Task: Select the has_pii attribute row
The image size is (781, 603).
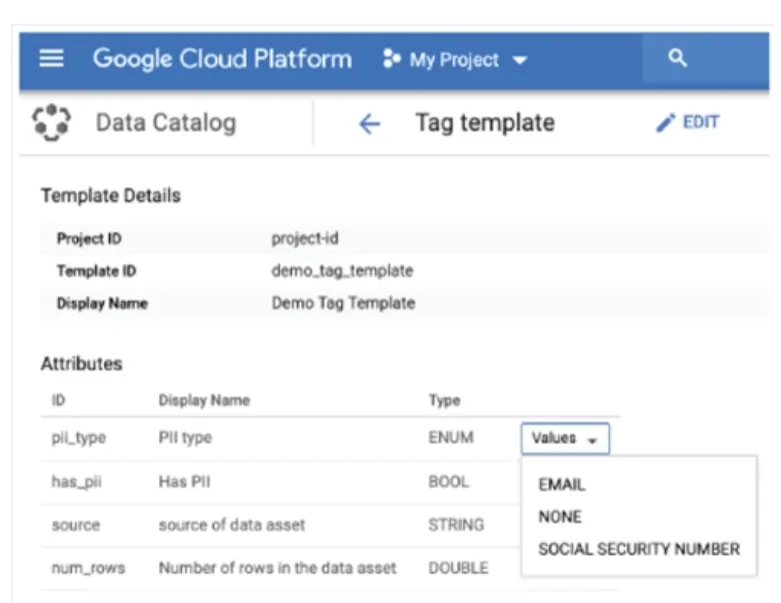Action: [77, 482]
